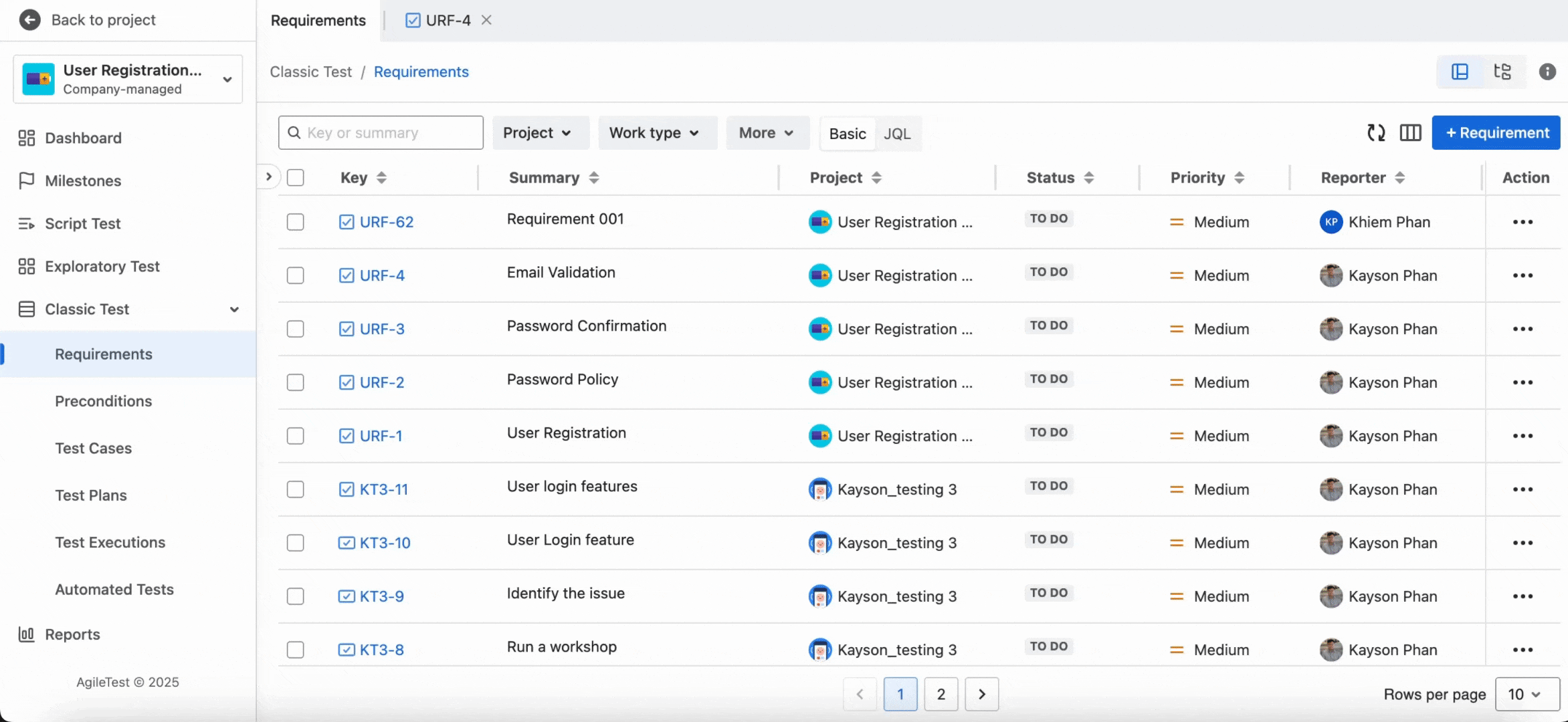Expand the More filters dropdown

point(767,132)
